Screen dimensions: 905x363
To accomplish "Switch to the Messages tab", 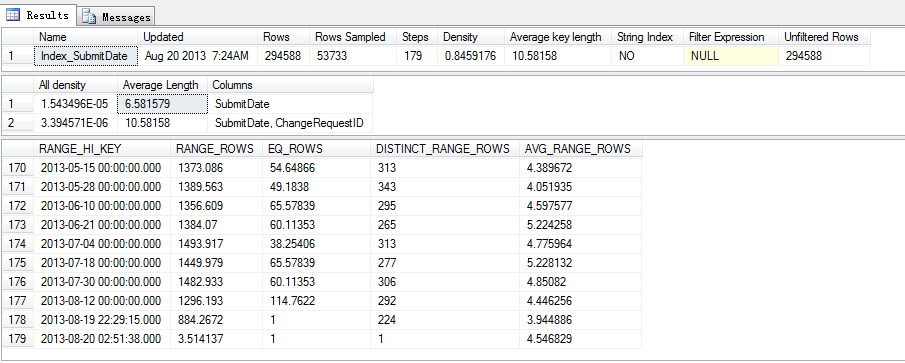I will [x=117, y=17].
